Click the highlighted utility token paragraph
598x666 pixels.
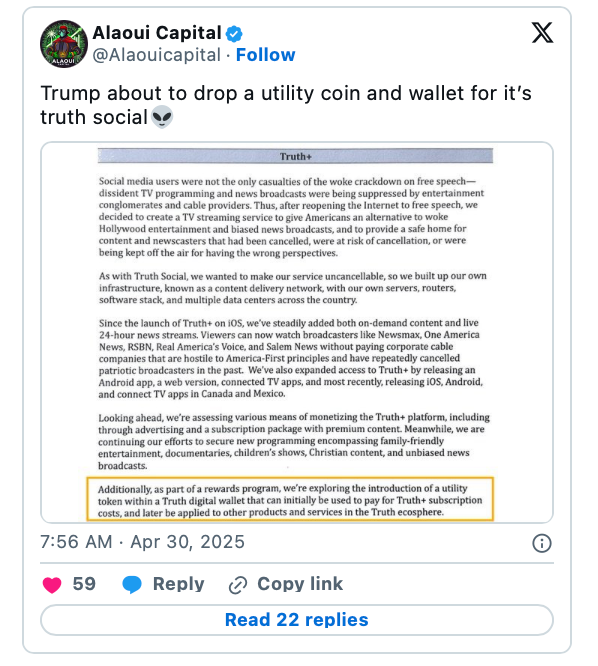[290, 500]
